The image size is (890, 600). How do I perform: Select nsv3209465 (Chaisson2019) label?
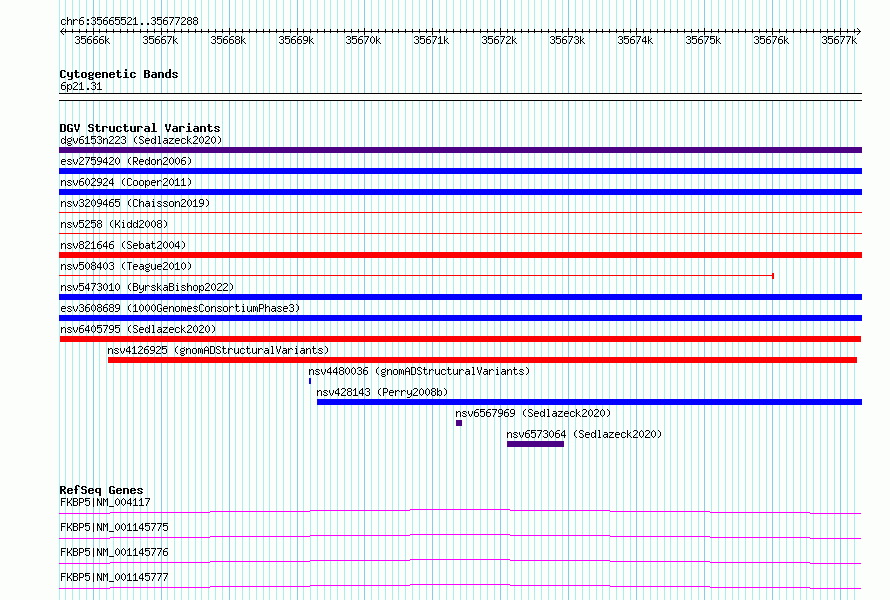tap(135, 203)
